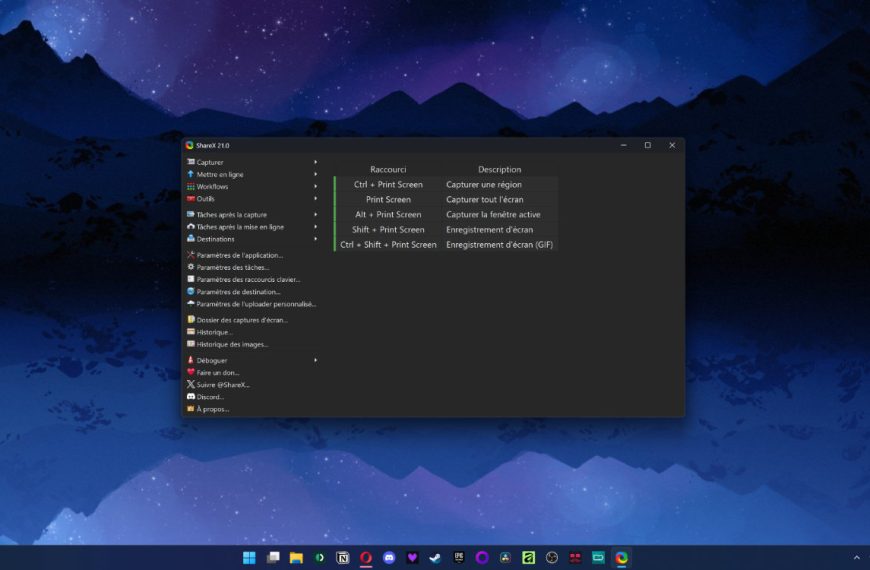Click the ShareX icon in the taskbar
The image size is (870, 570).
621,558
